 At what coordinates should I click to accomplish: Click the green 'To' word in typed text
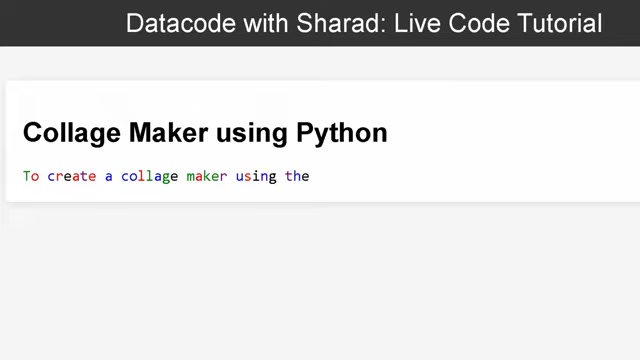pos(31,176)
